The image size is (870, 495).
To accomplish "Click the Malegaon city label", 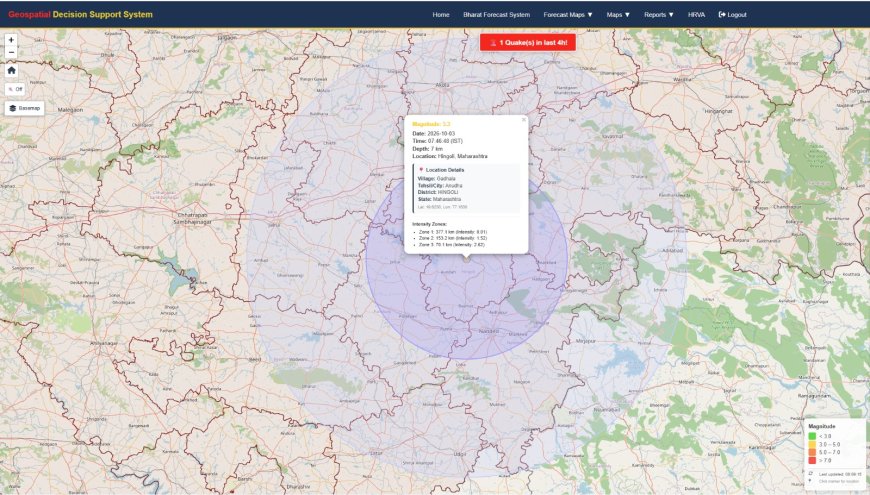I will 70,110.
